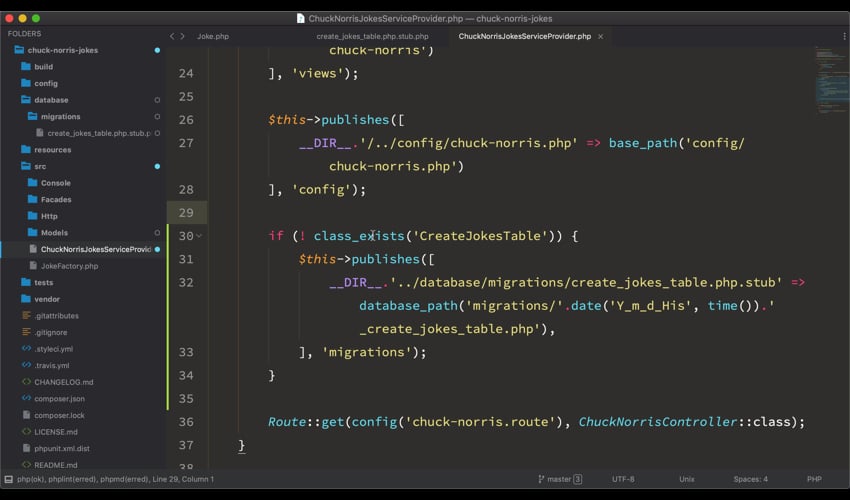The image size is (850, 500).
Task: Click the .travis.yml code icon
Action: [26, 365]
